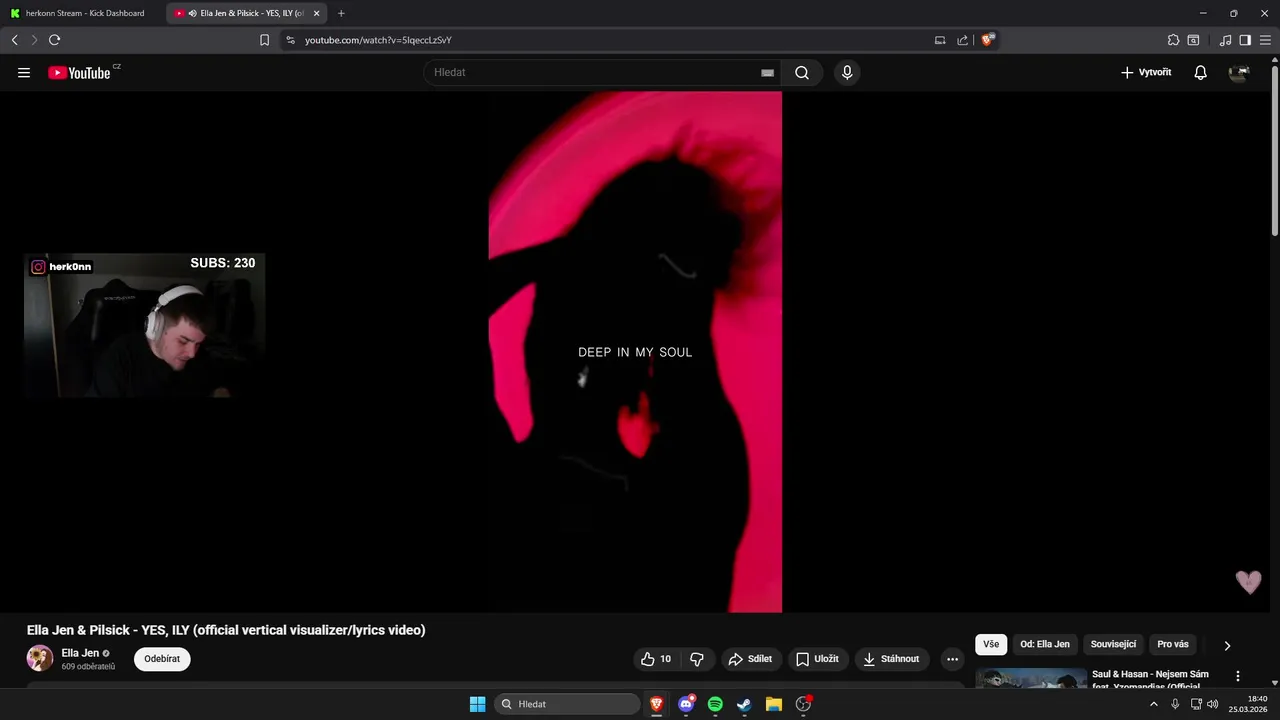Click the Windows taskbar search box
Image resolution: width=1280 pixels, height=720 pixels.
[567, 704]
